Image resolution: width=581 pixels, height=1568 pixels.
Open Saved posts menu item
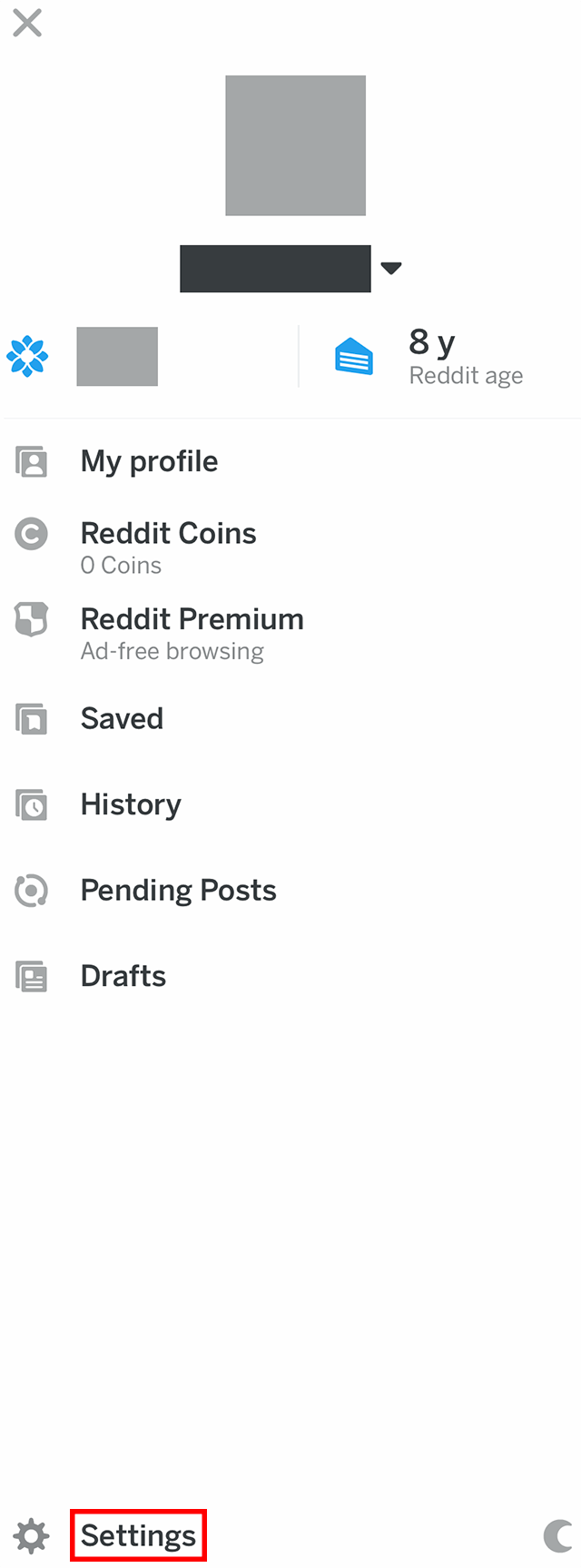pos(122,719)
